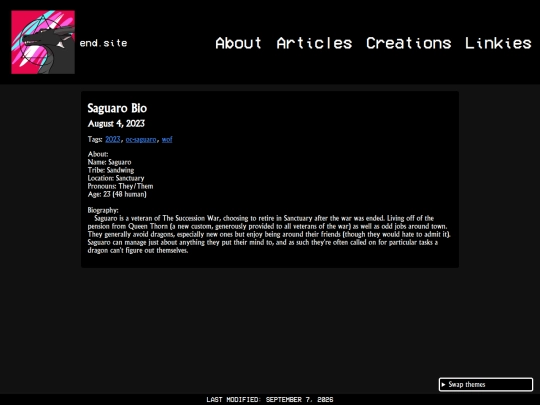Click the August 4, 2023 date
Screen dimensions: 540x405
click(x=116, y=124)
